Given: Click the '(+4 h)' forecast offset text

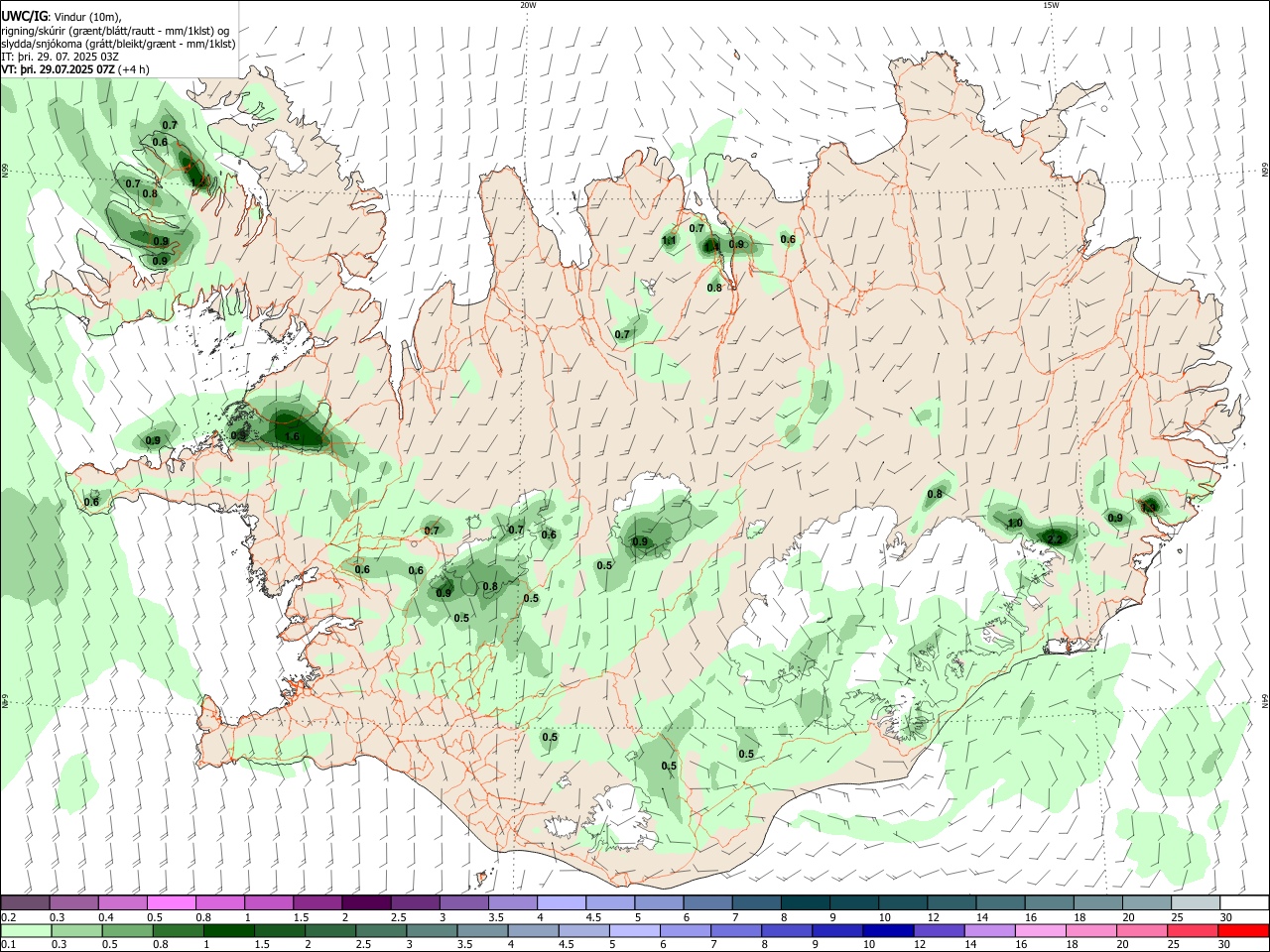Looking at the screenshot, I should point(134,69).
